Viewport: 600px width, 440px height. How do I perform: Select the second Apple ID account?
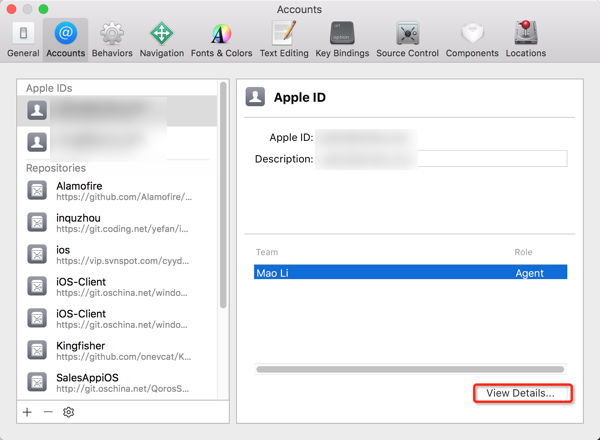[x=117, y=142]
